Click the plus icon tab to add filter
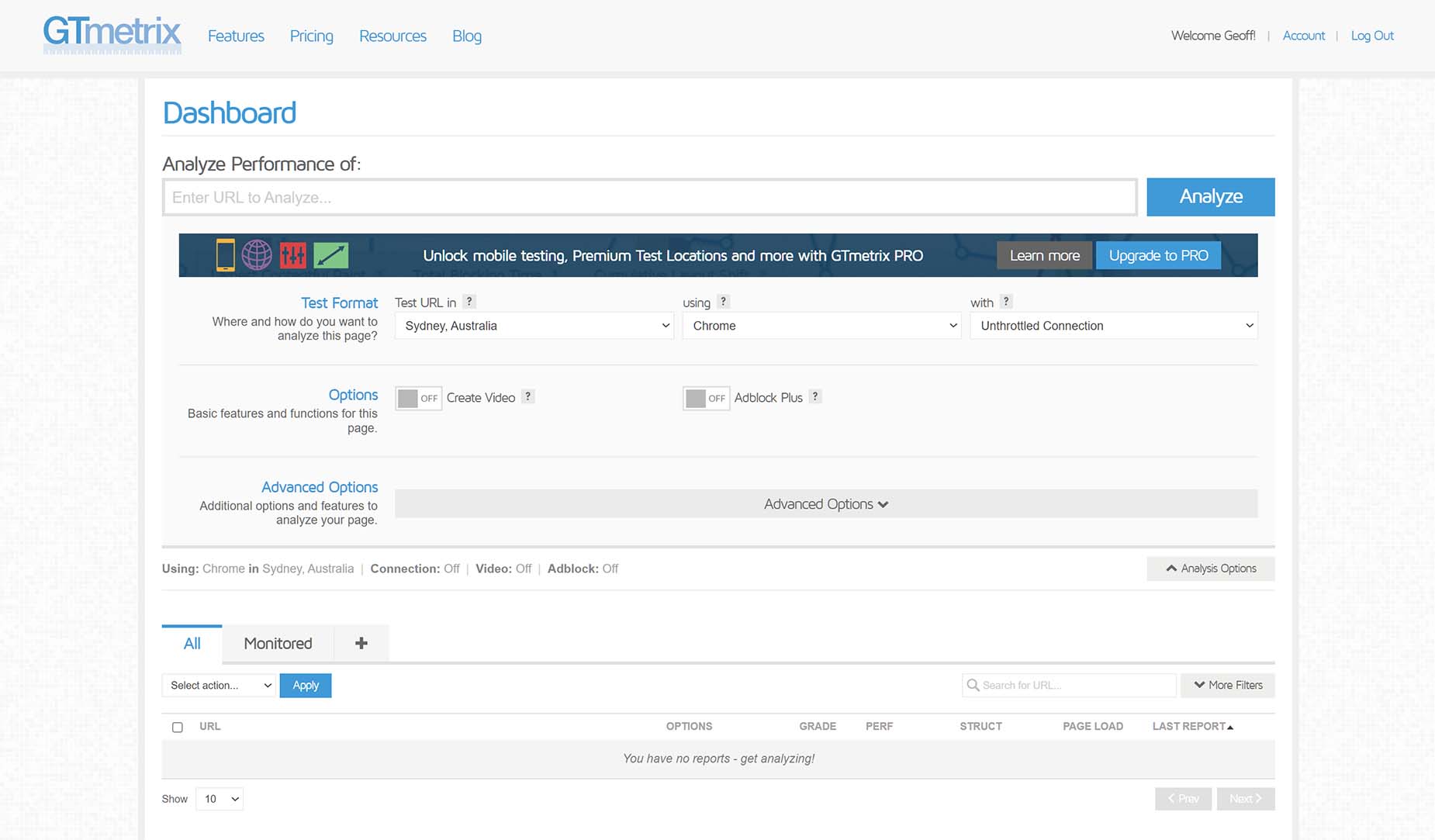Viewport: 1435px width, 840px height. [361, 643]
